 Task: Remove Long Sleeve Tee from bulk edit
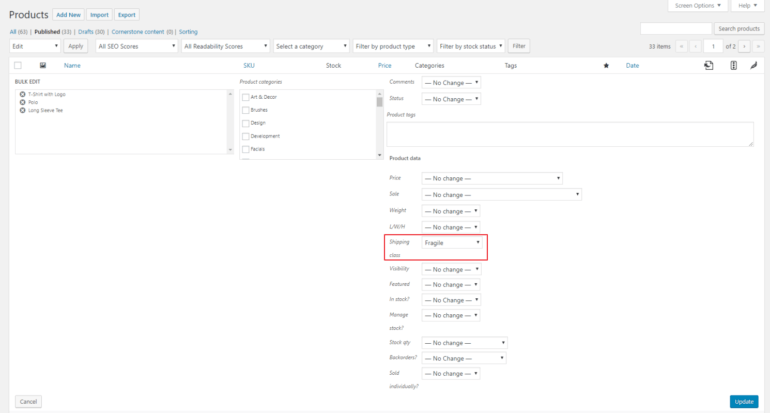(23, 110)
